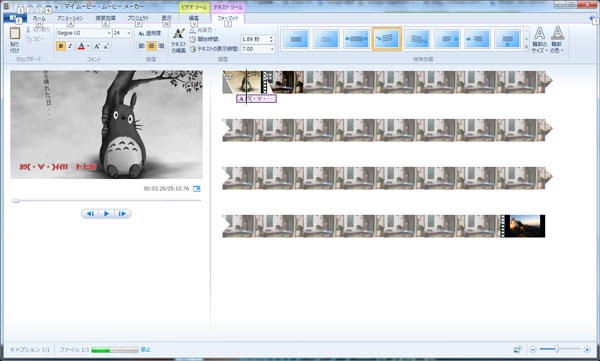
Task: Click the Cut scissors icon
Action: click(29, 29)
